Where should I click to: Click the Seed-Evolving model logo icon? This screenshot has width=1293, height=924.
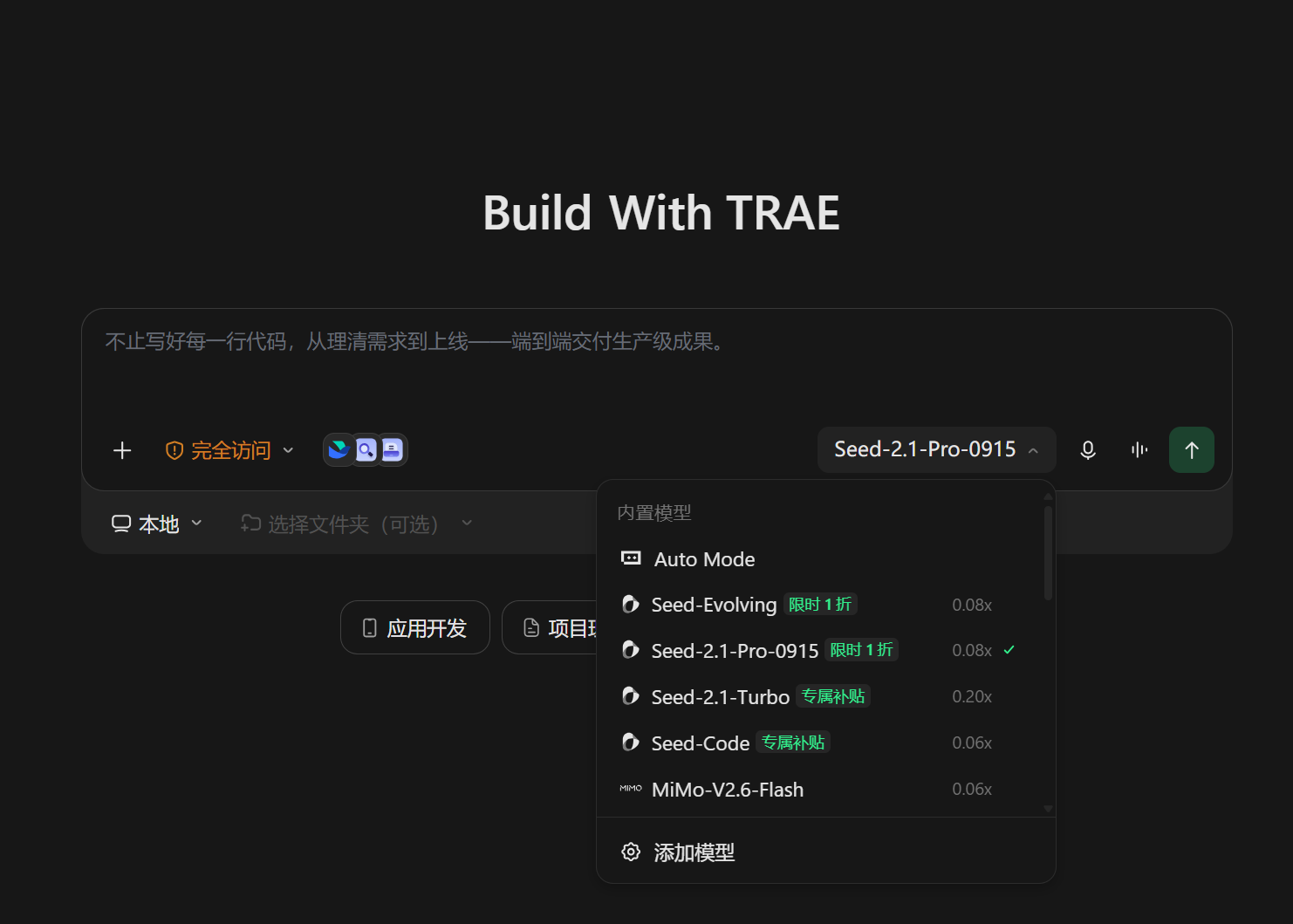tap(630, 604)
